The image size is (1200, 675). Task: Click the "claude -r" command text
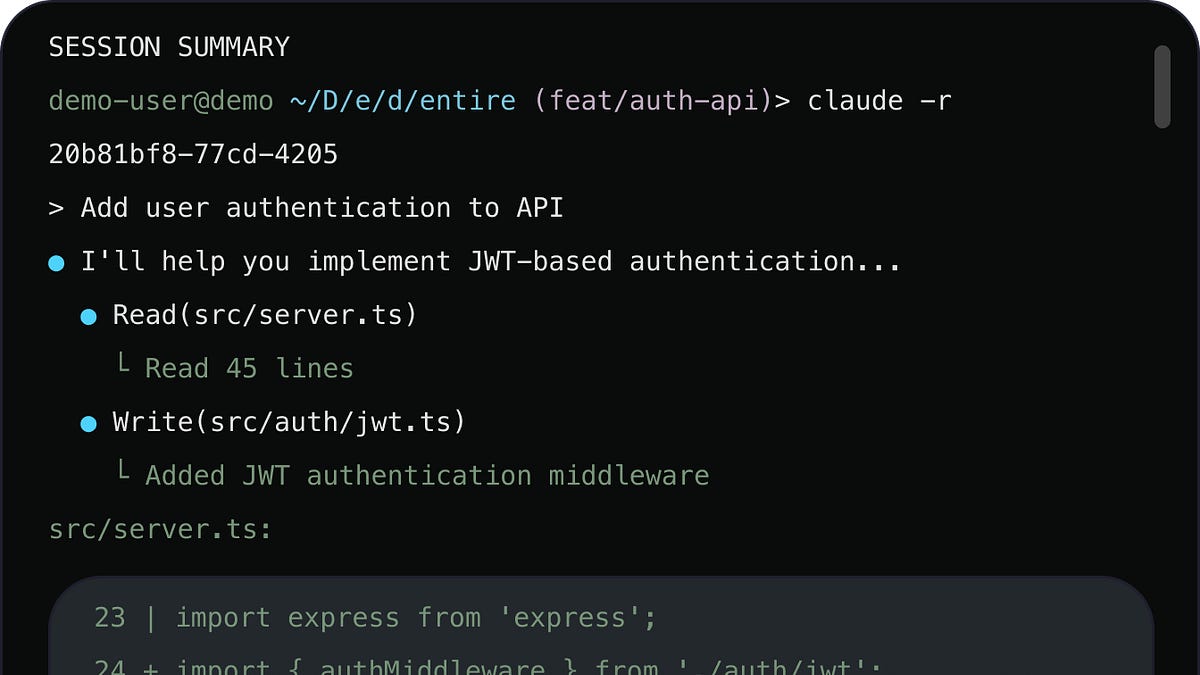[879, 101]
